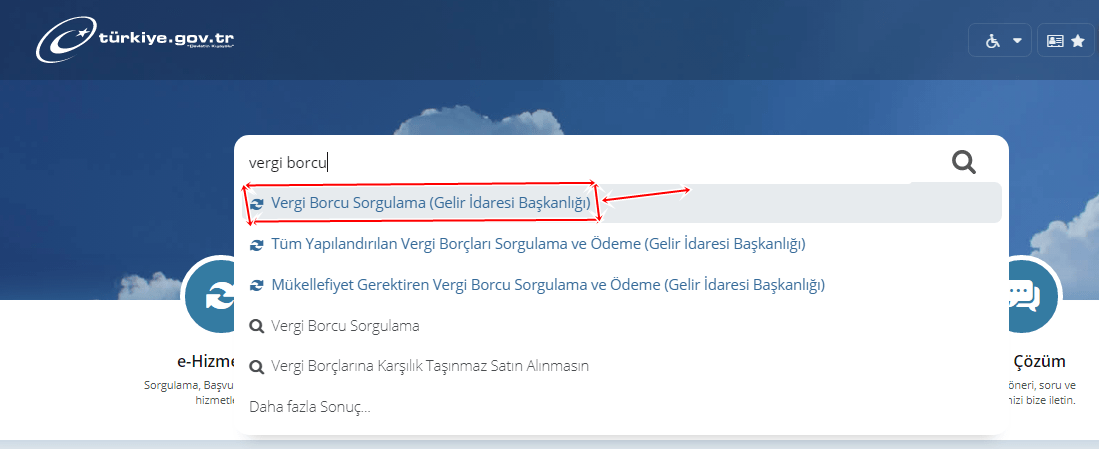The image size is (1099, 449).
Task: Click service icon beside Mükellefiyet Gerektiren suggestion
Action: click(257, 285)
